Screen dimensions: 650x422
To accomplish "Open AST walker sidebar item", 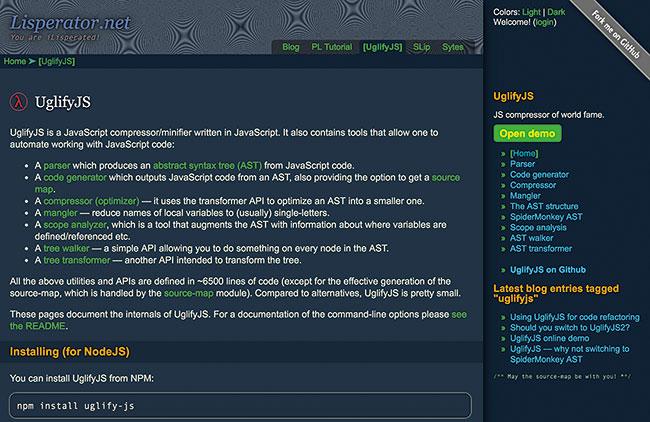I will (531, 238).
